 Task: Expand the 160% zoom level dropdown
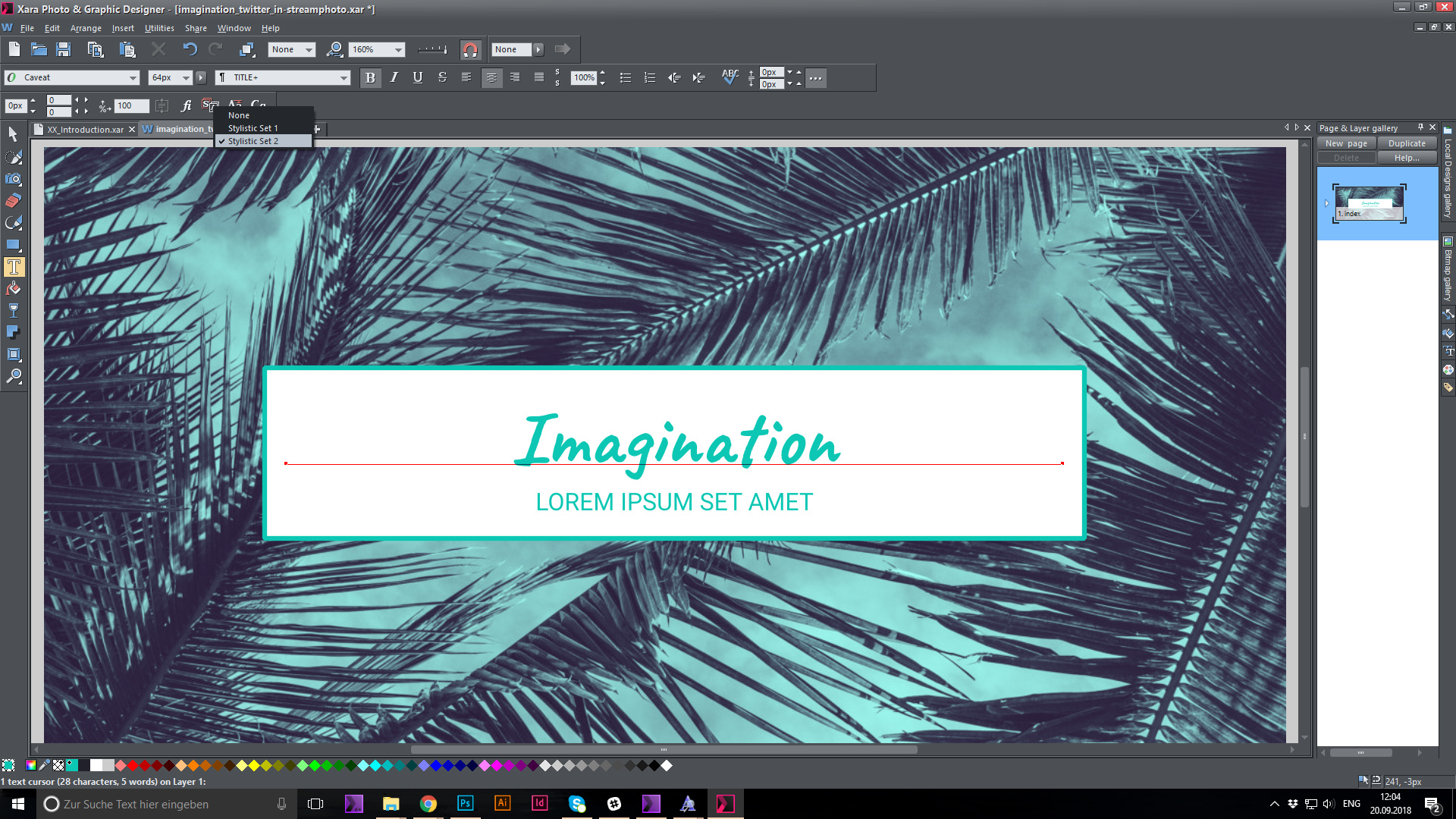coord(400,49)
